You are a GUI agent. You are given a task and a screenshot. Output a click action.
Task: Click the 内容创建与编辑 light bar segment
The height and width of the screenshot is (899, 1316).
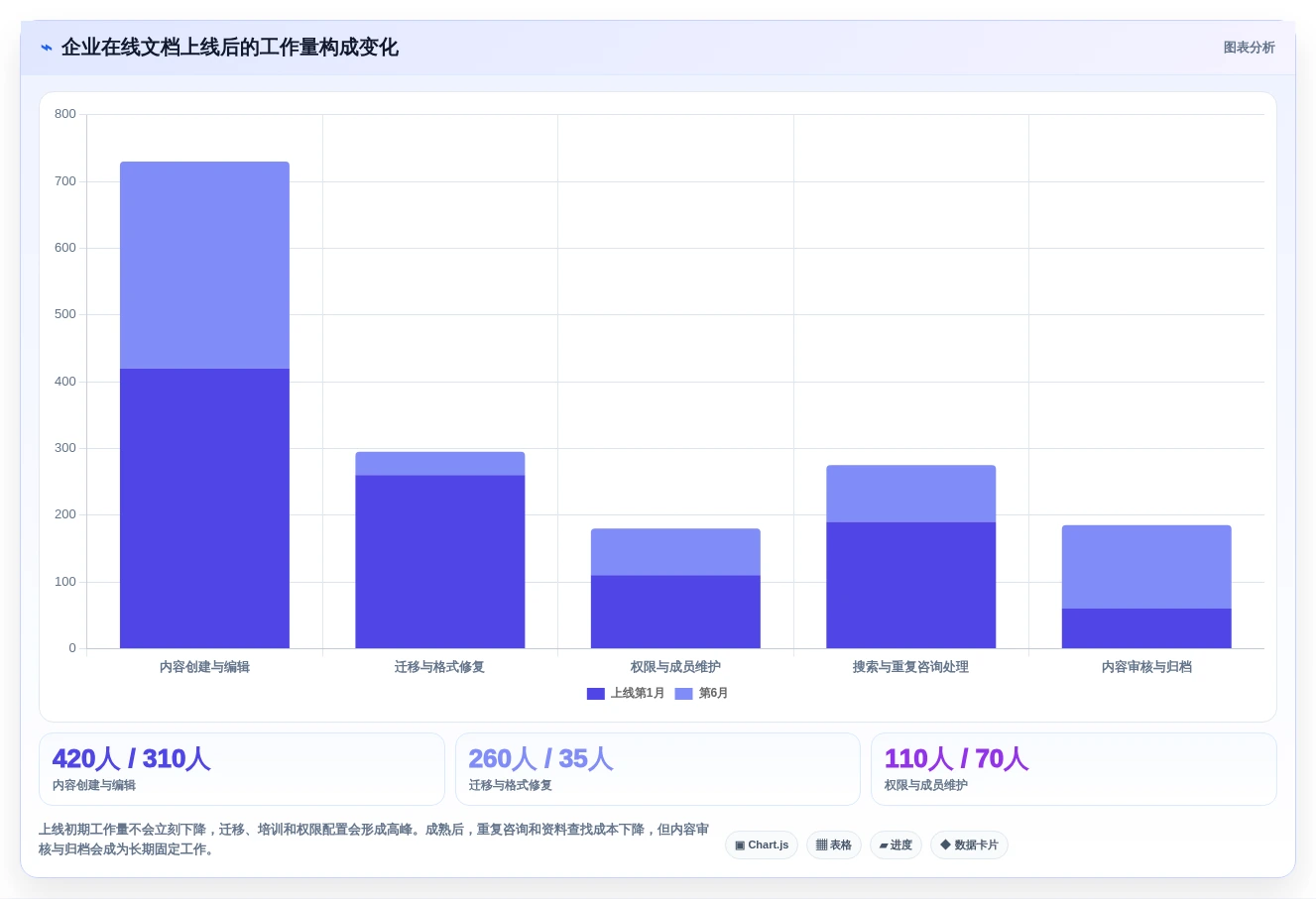(x=205, y=266)
